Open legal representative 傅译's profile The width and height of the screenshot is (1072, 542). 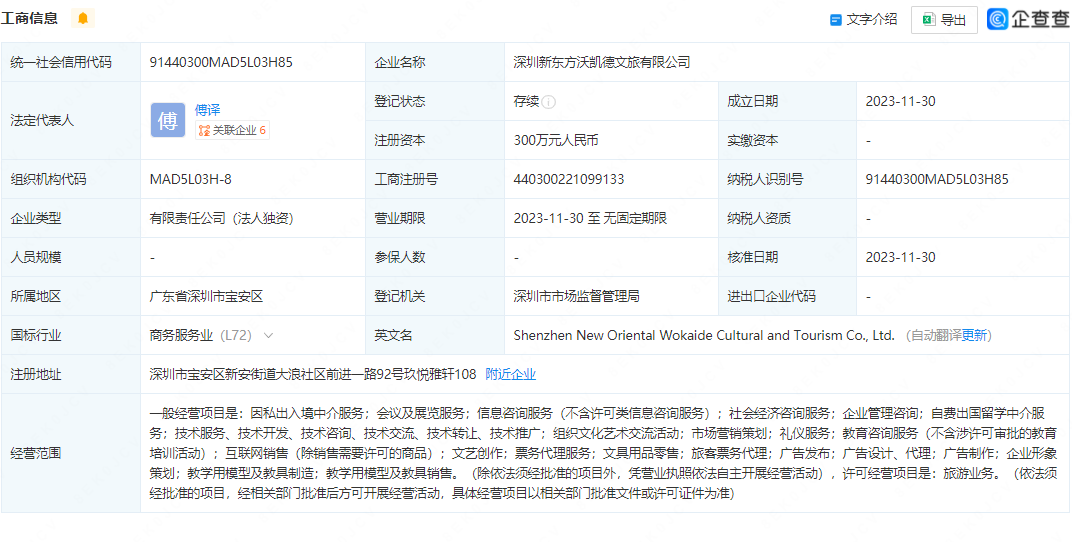[x=207, y=110]
